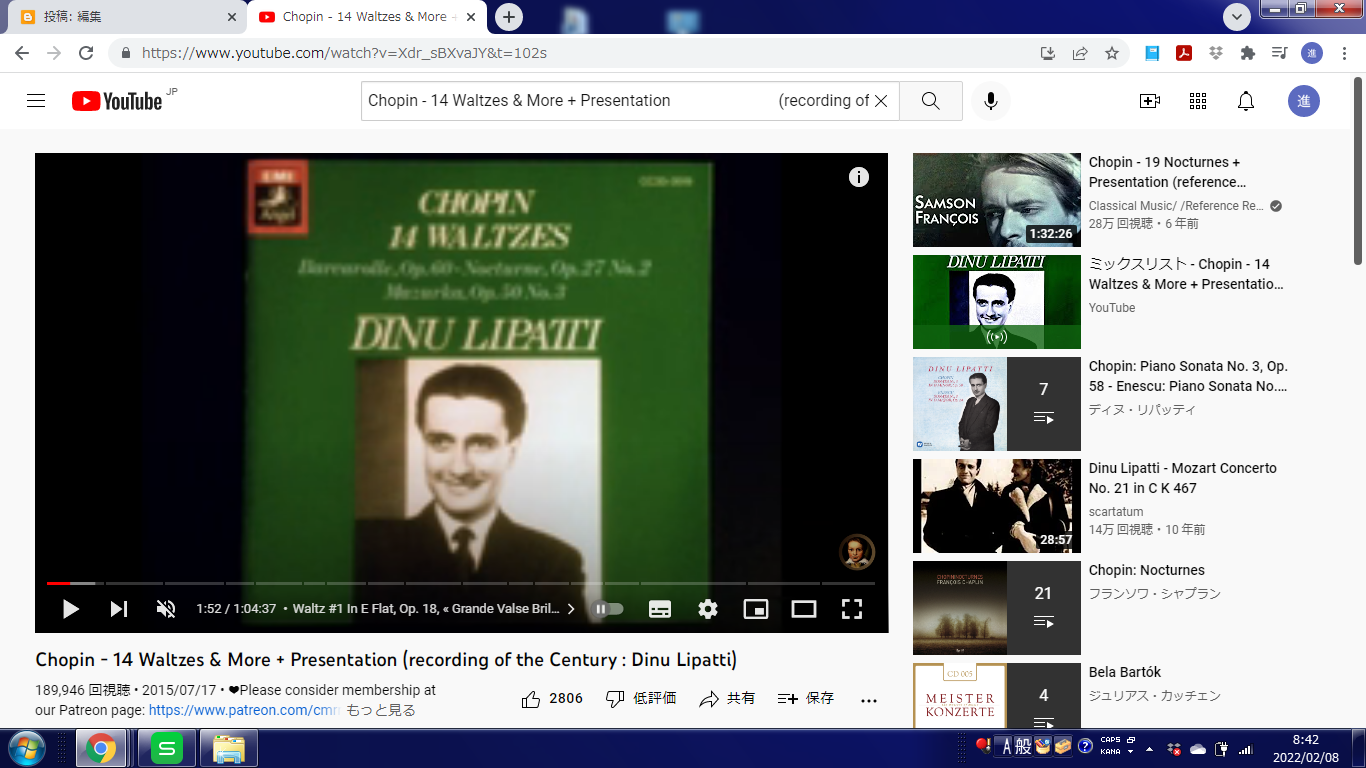Open player settings gear

click(x=708, y=608)
